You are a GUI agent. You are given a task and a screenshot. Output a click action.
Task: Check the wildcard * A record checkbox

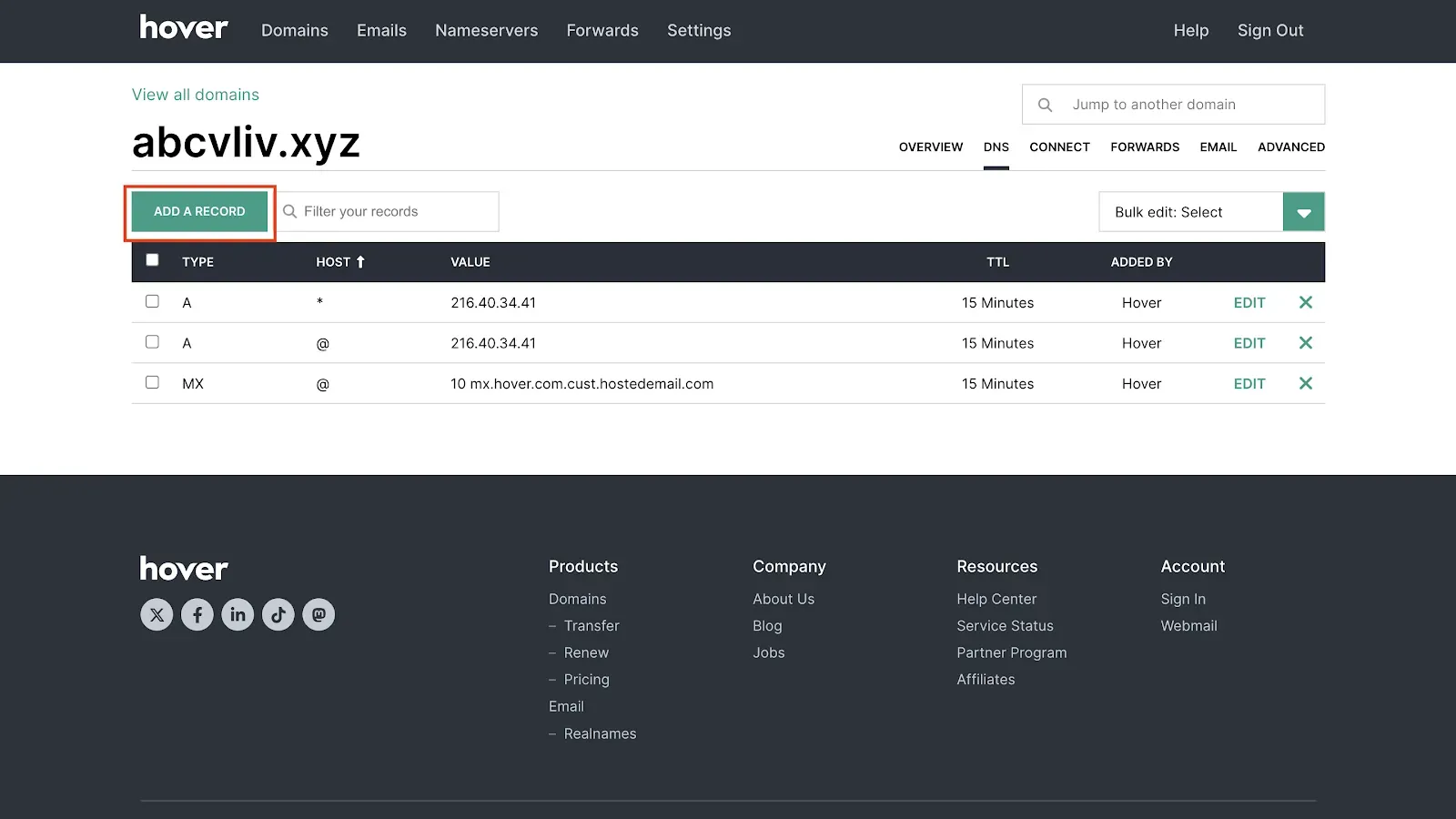pyautogui.click(x=152, y=301)
